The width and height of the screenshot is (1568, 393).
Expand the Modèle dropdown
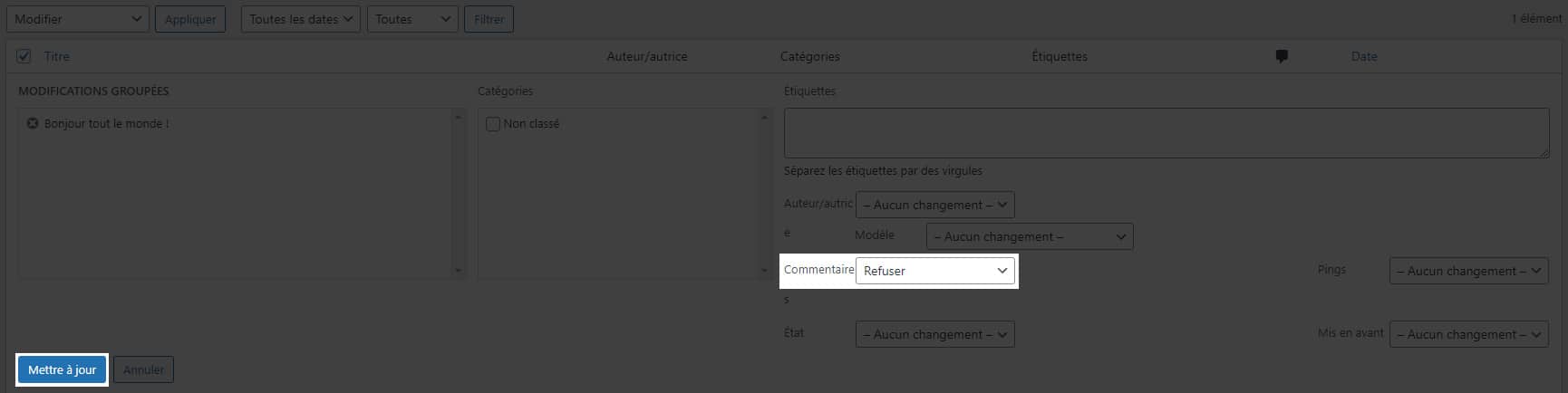point(1029,236)
